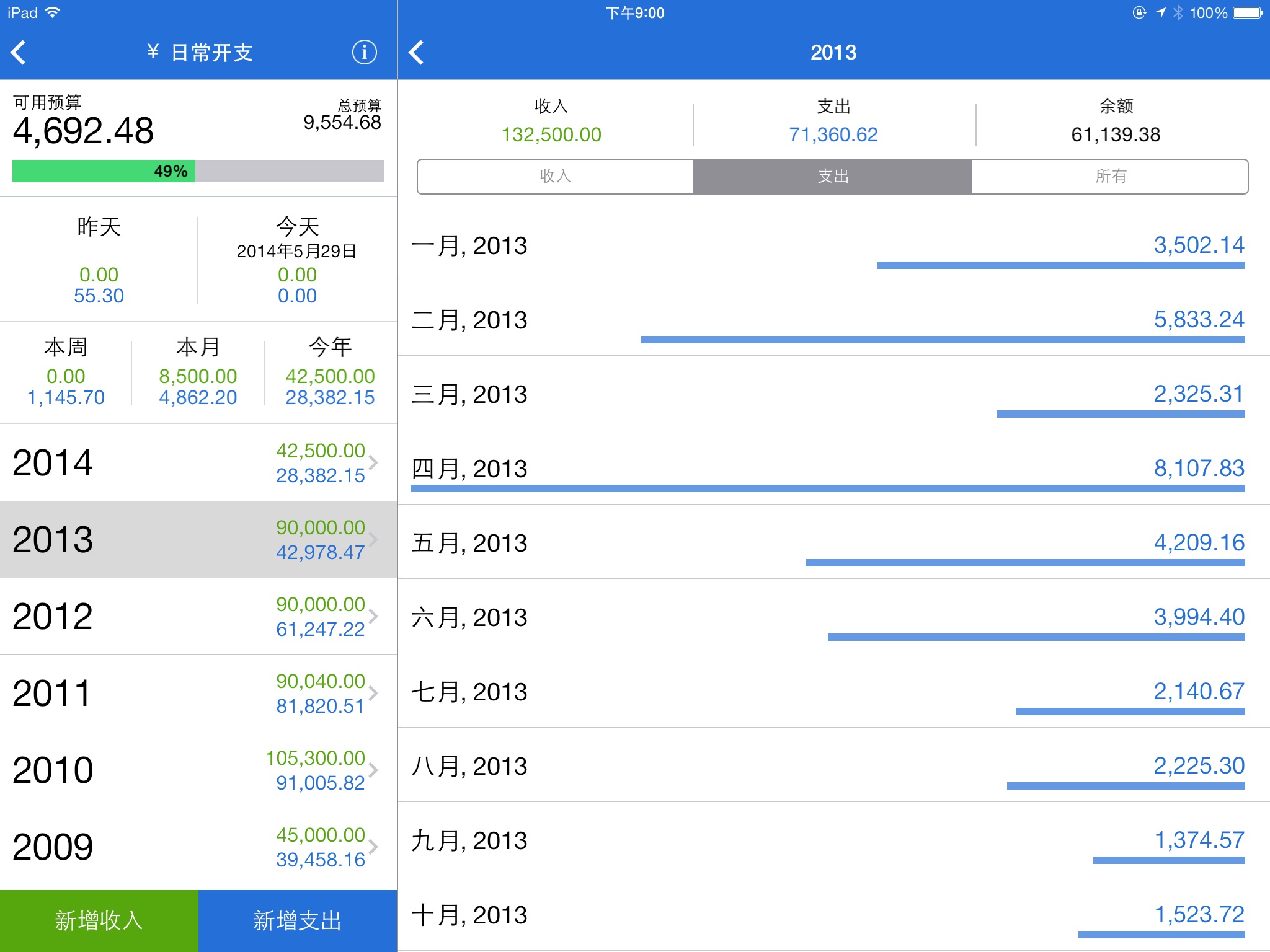
Task: Tap the 四月 2013 expense bar
Action: tap(828, 488)
